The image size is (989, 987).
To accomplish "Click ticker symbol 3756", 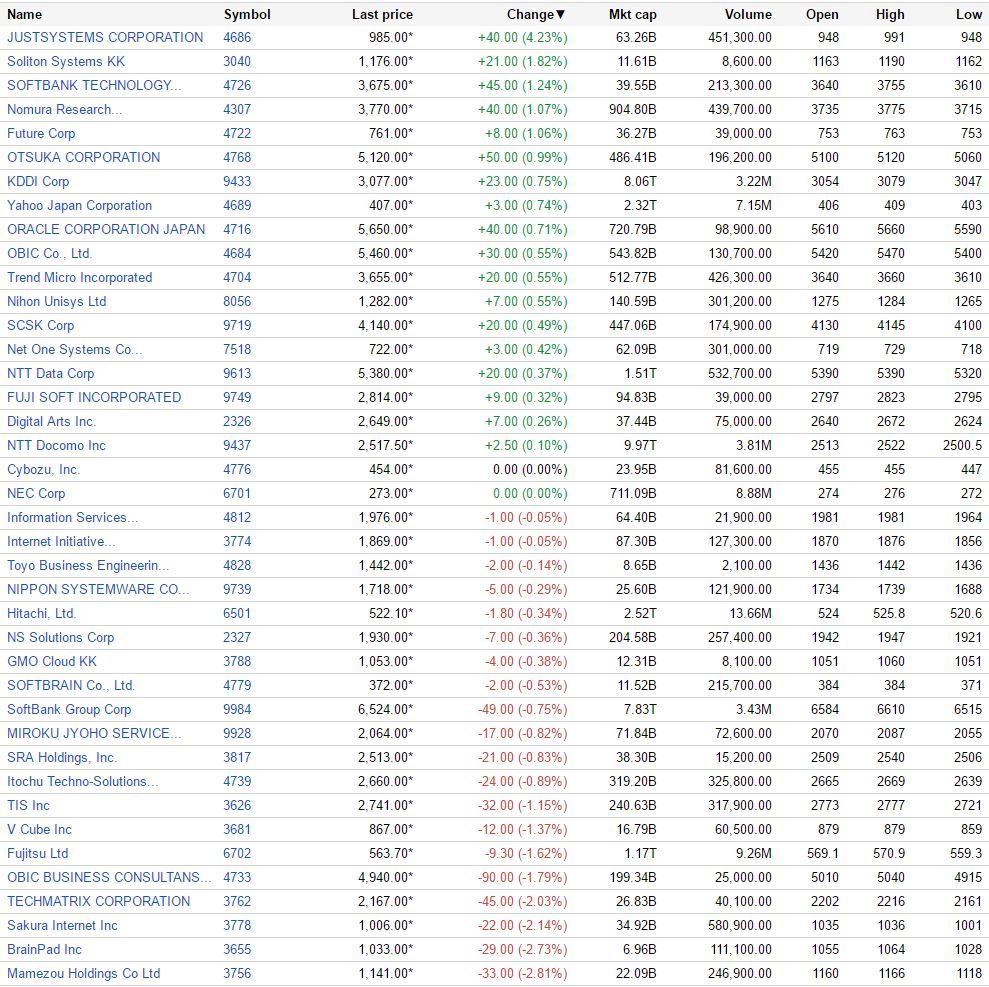I will (x=237, y=972).
